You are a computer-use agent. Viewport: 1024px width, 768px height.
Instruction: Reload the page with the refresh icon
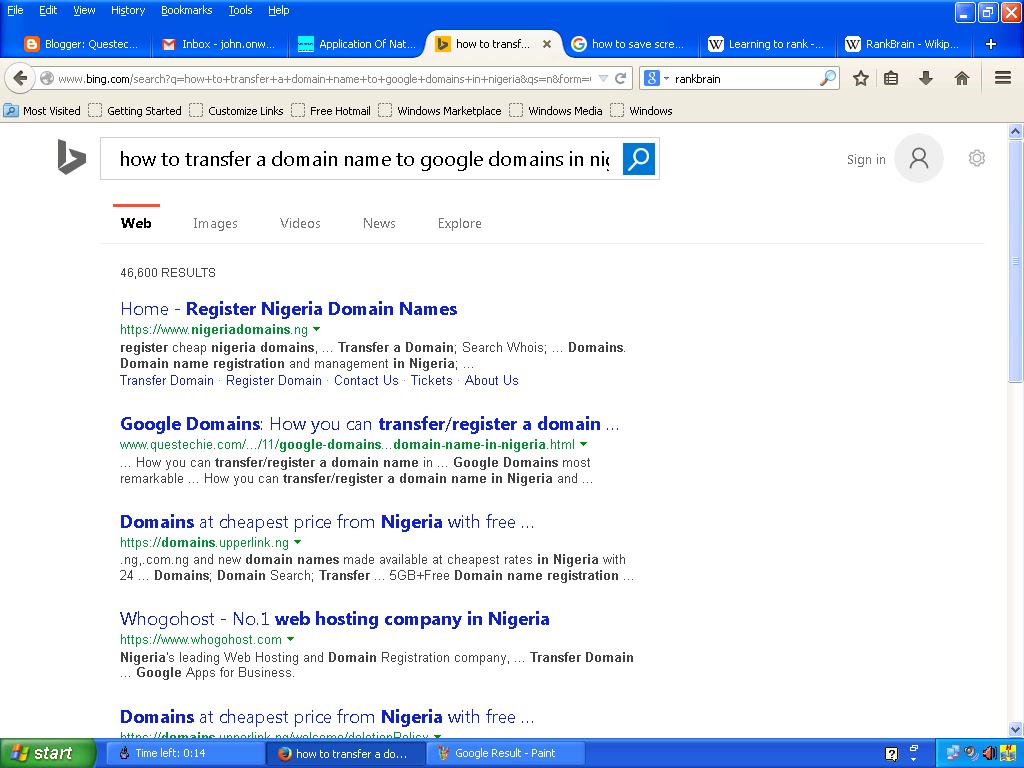coord(620,79)
